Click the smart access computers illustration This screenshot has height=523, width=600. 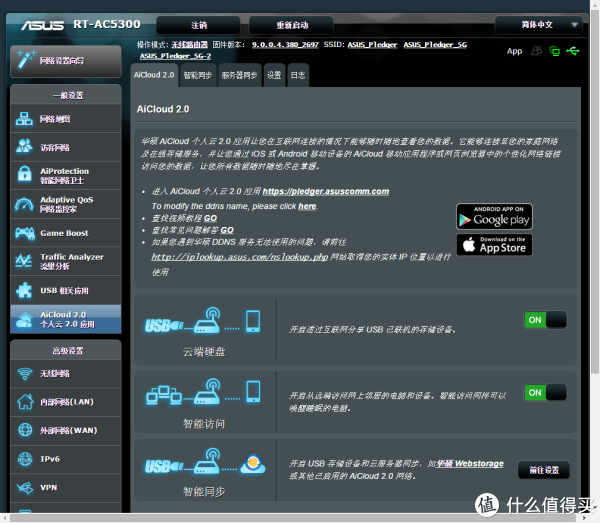(203, 392)
